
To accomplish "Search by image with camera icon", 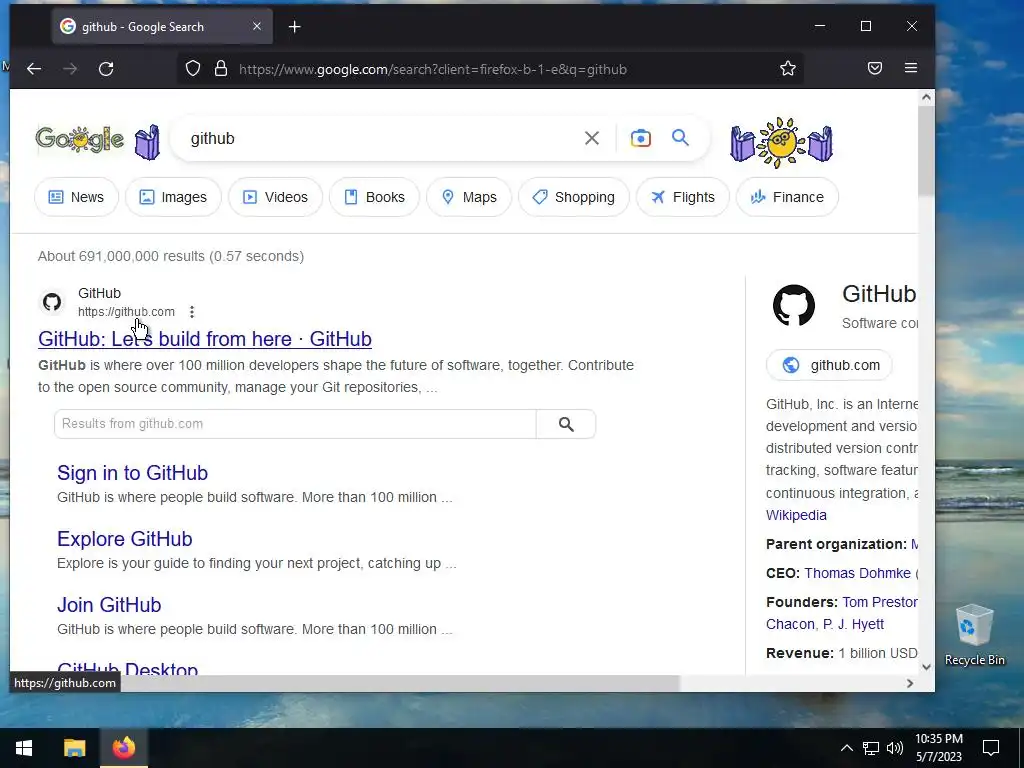I will pos(641,138).
